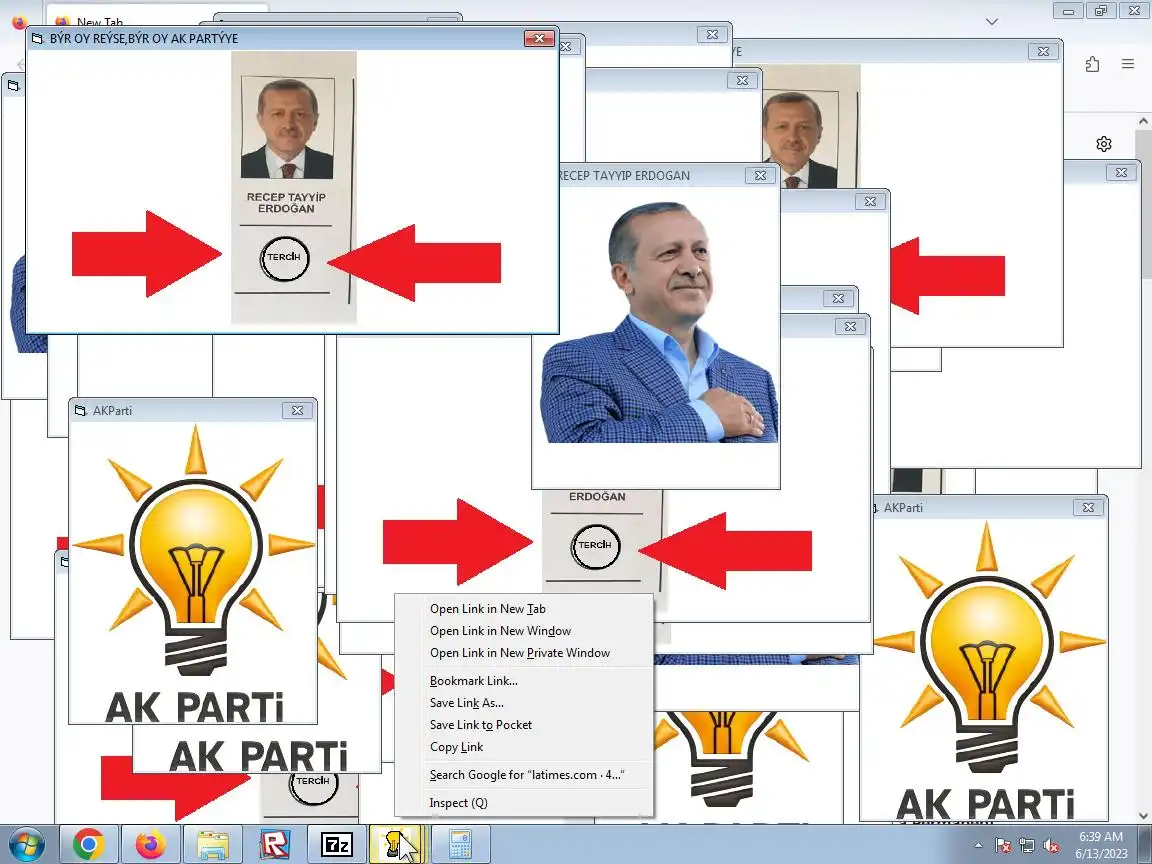Click the AK PARTi logo in left AKParti window
1152x864 pixels.
pyautogui.click(x=193, y=573)
